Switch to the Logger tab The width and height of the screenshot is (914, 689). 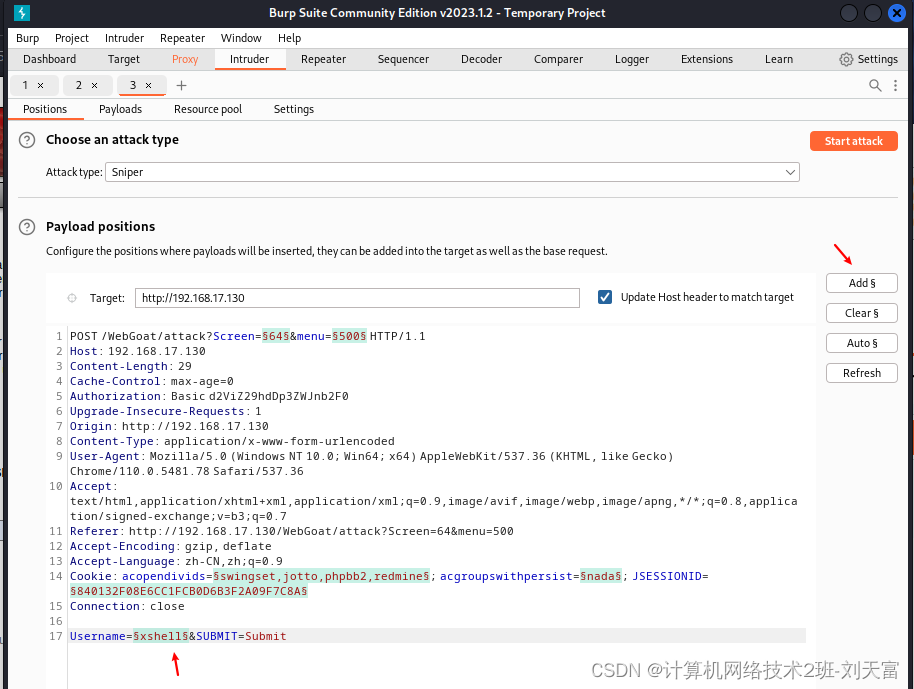631,59
